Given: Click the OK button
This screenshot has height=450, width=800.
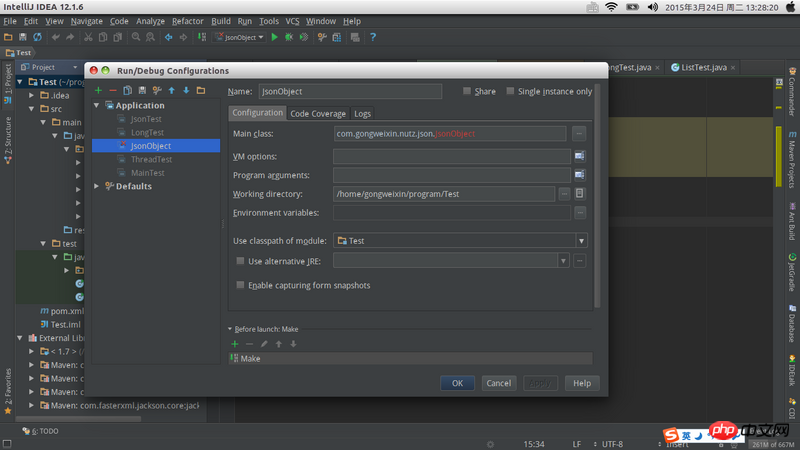Looking at the screenshot, I should [457, 383].
